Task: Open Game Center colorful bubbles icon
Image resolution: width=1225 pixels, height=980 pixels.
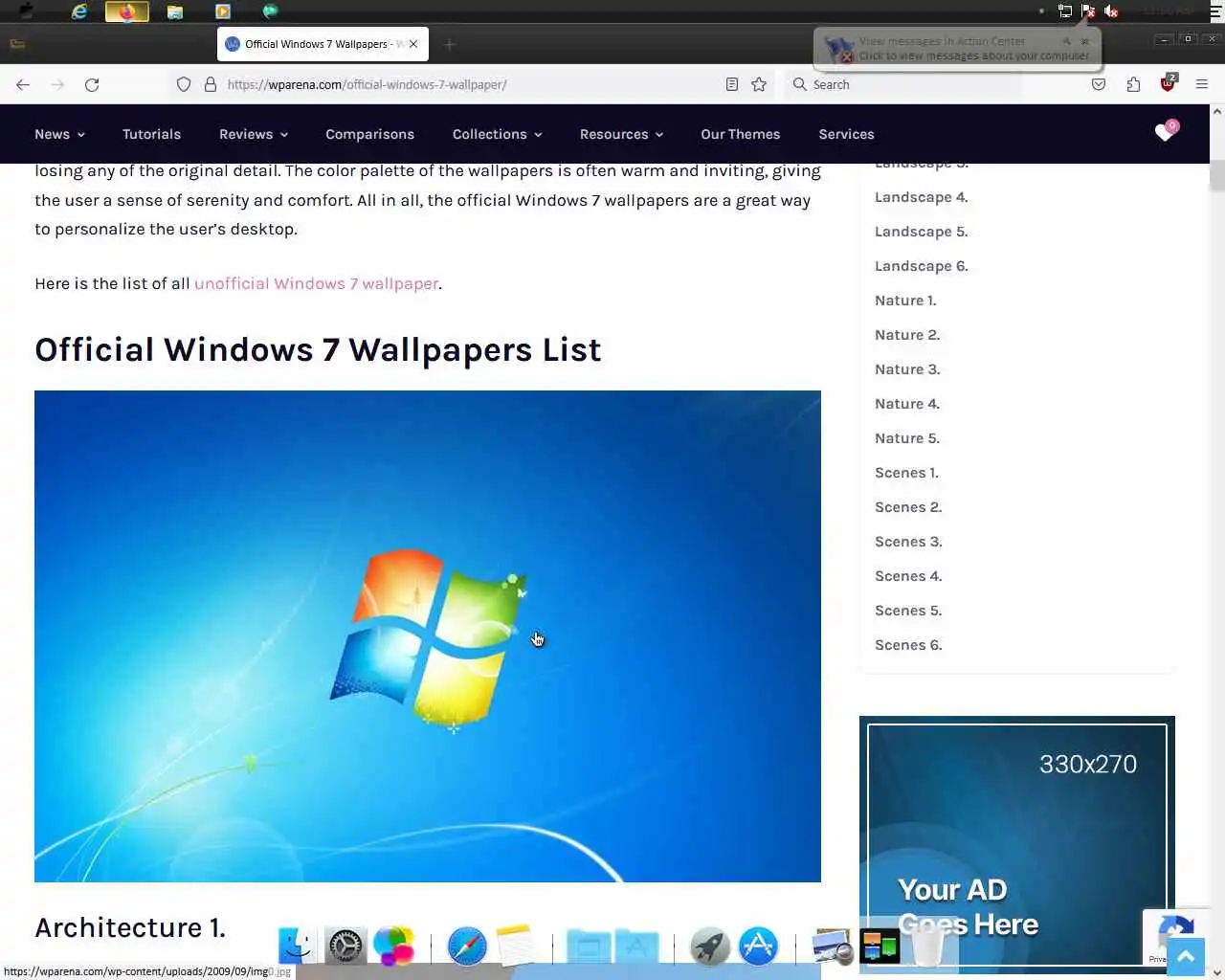Action: [393, 946]
